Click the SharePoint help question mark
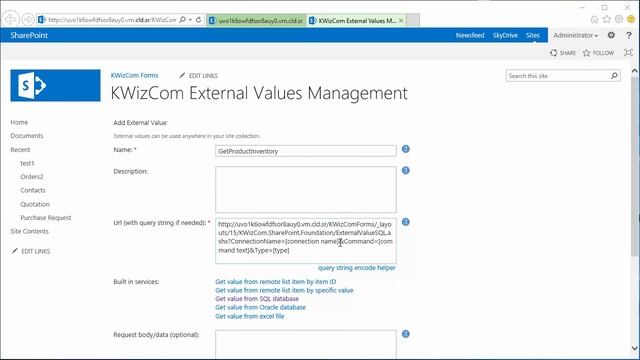640x360 pixels. [629, 36]
